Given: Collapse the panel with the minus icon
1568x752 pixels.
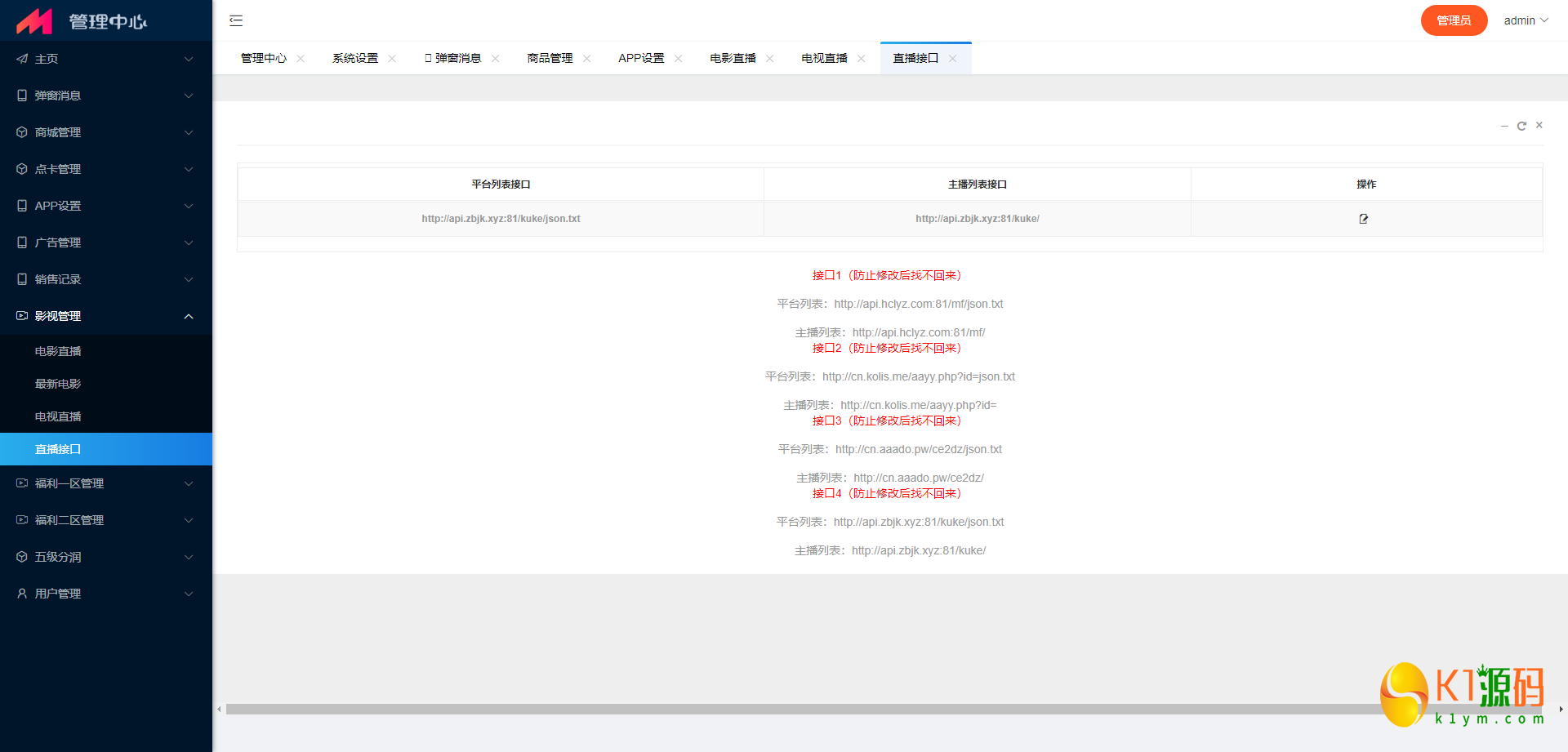Looking at the screenshot, I should click(1504, 126).
